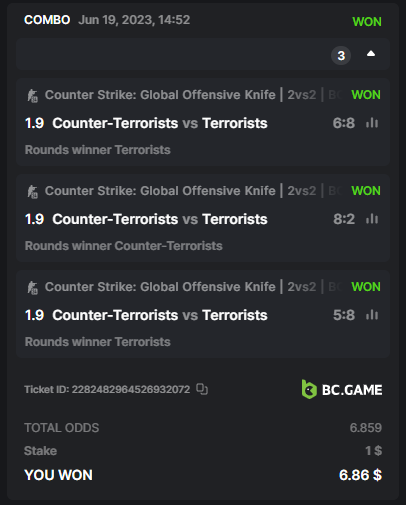Open the match with 8:2 score
Image resolution: width=406 pixels, height=505 pixels.
[x=160, y=219]
